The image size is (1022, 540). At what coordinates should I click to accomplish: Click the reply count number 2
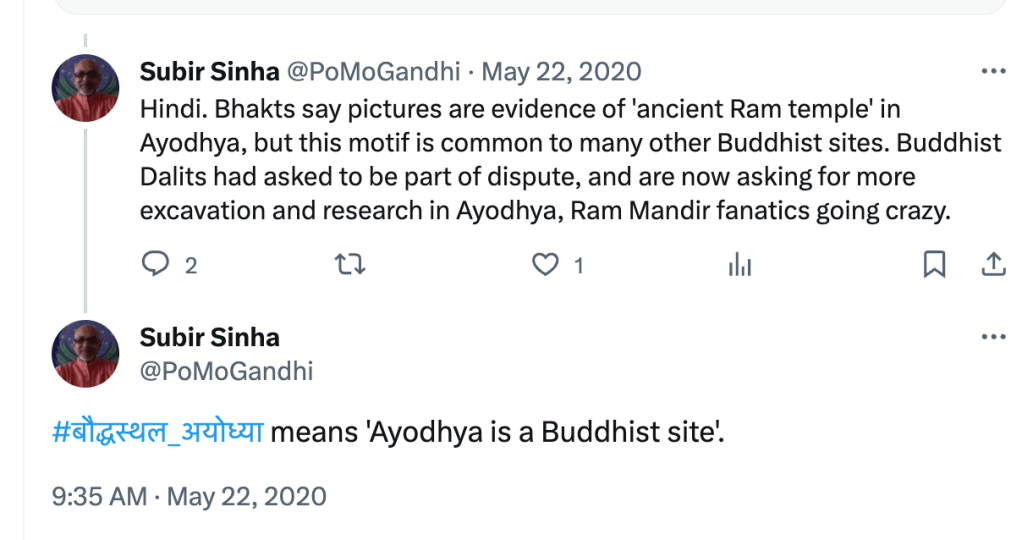coord(191,265)
